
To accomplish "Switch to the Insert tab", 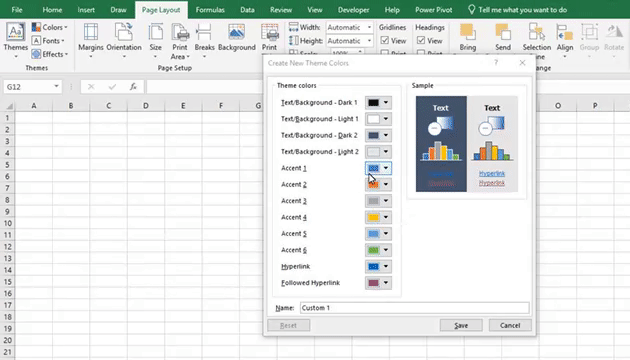I will pos(86,10).
